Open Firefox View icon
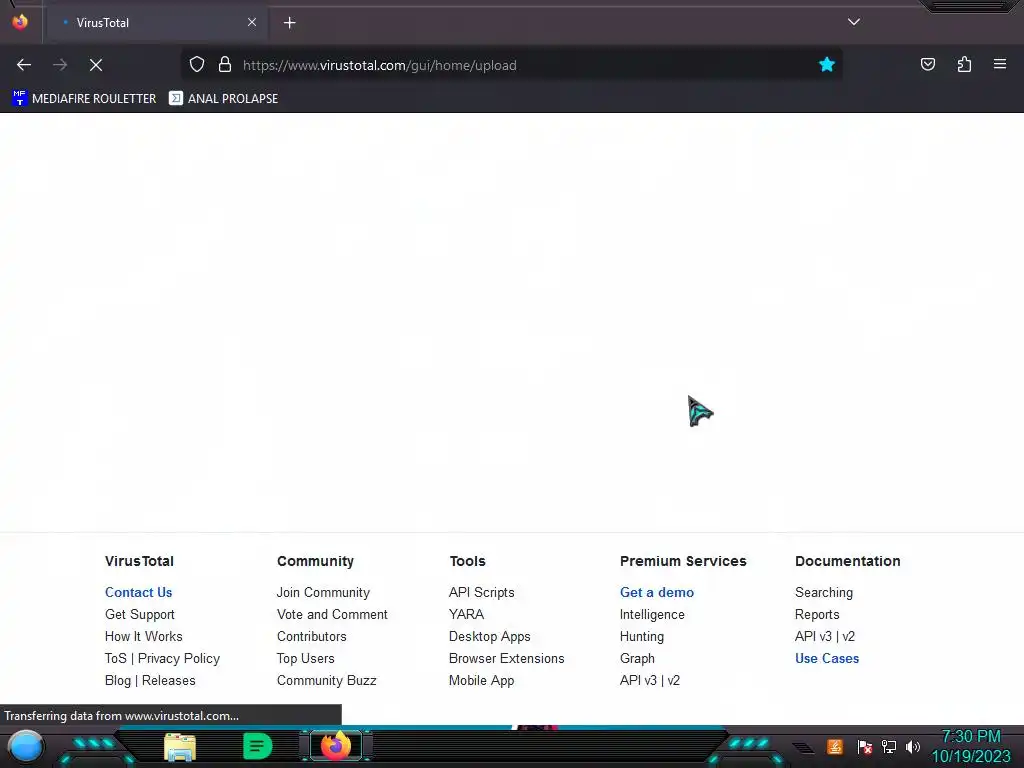The image size is (1024, 768). (x=20, y=22)
